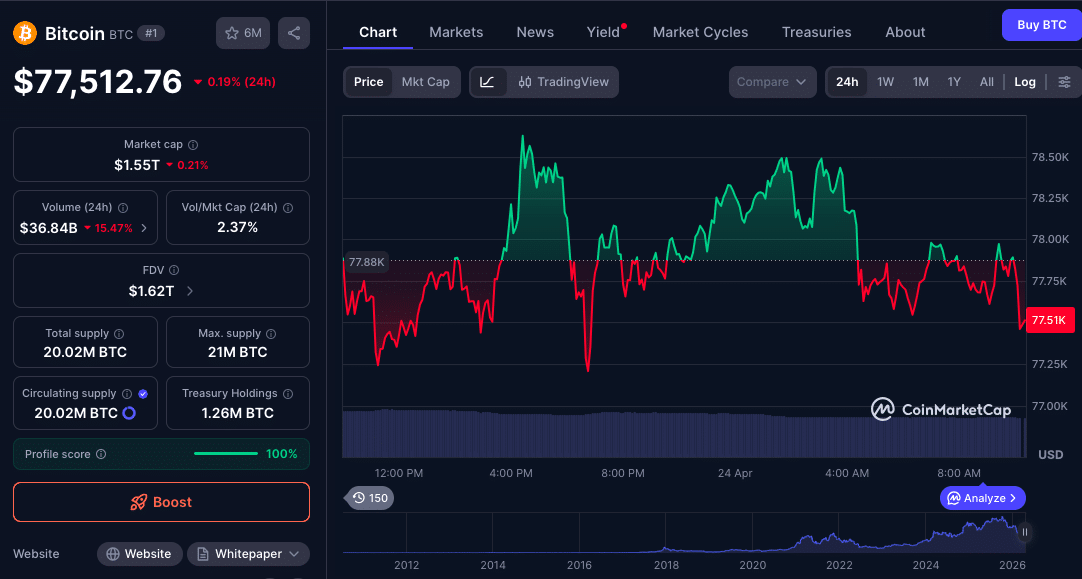Click the 1.26M BTC treasury holdings value
Viewport: 1082px width, 579px height.
point(237,413)
